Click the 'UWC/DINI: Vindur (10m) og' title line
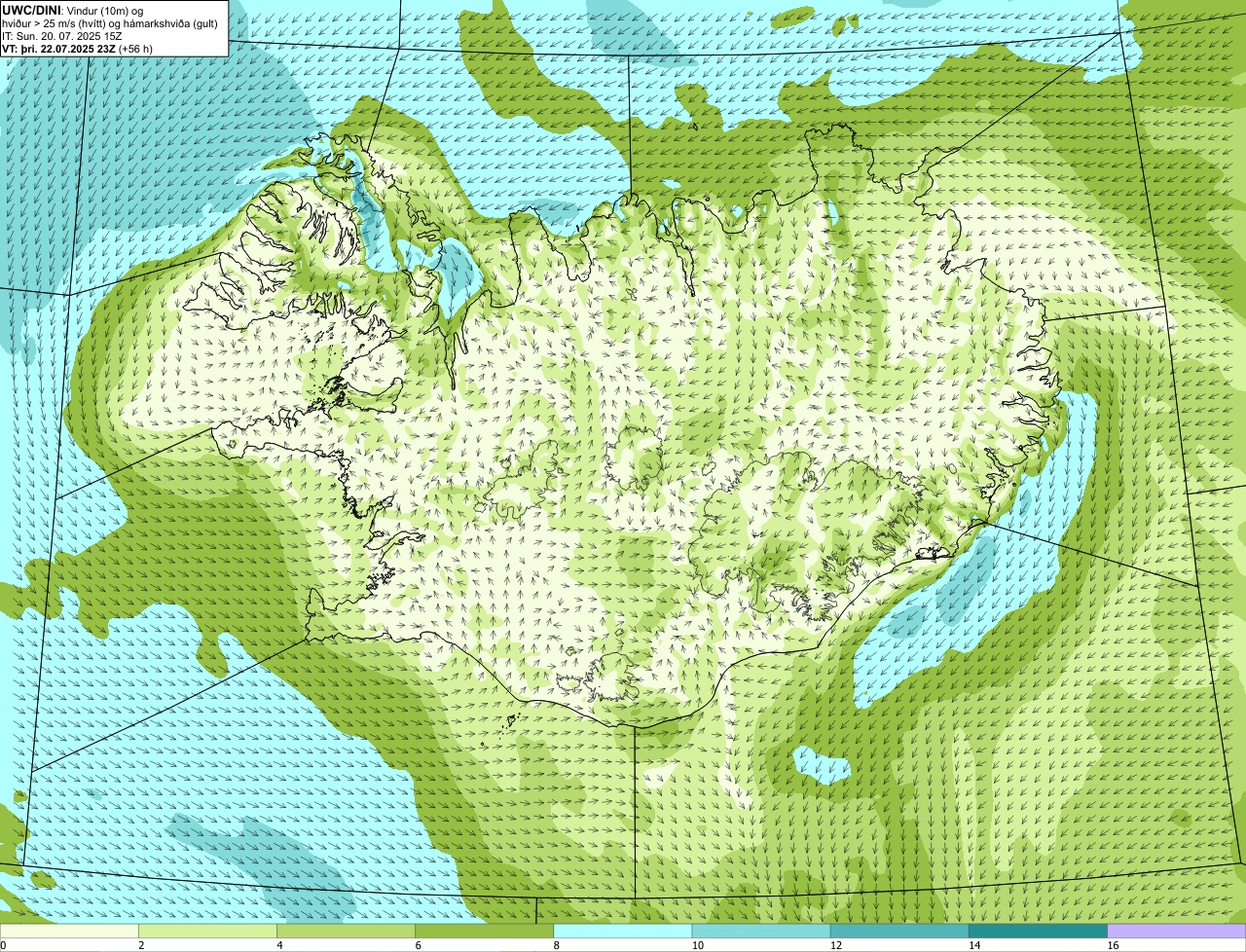 coord(73,10)
